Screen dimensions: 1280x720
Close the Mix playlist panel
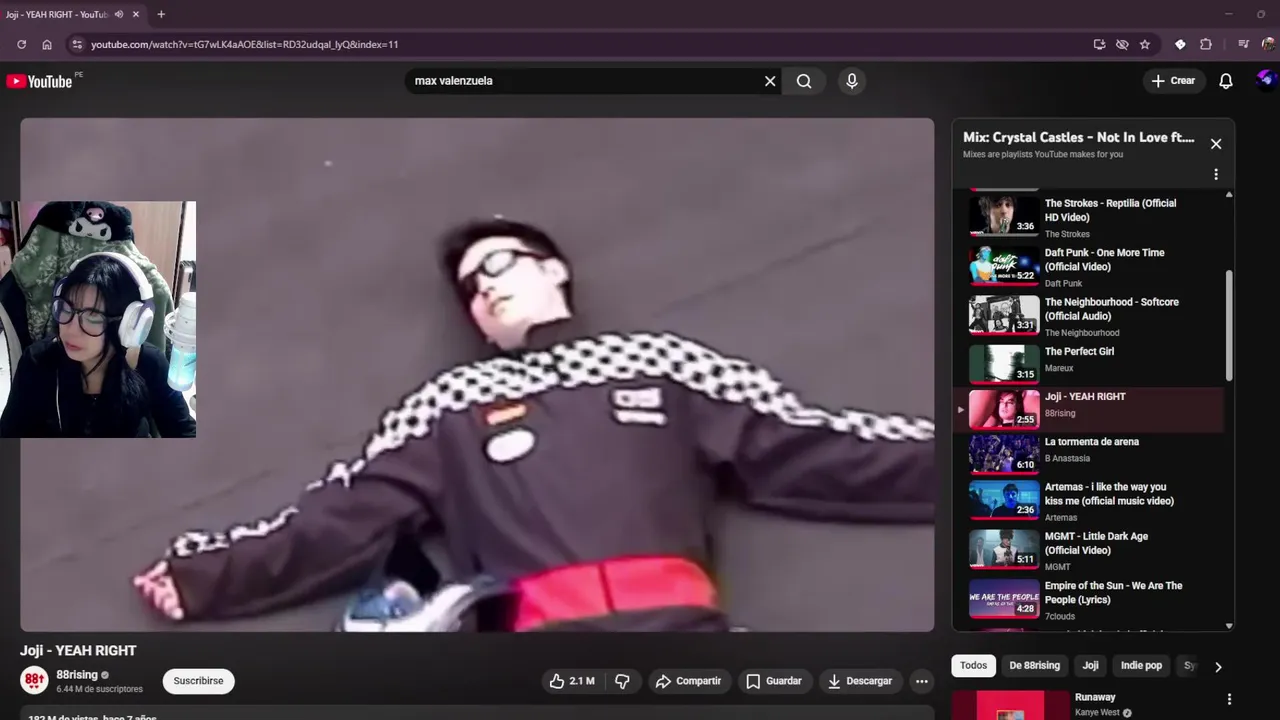point(1216,144)
